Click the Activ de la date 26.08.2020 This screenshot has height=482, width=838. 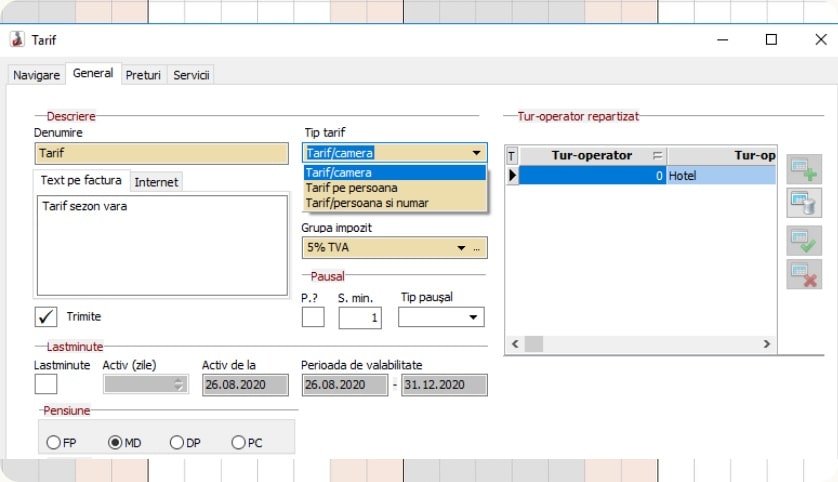click(x=245, y=385)
